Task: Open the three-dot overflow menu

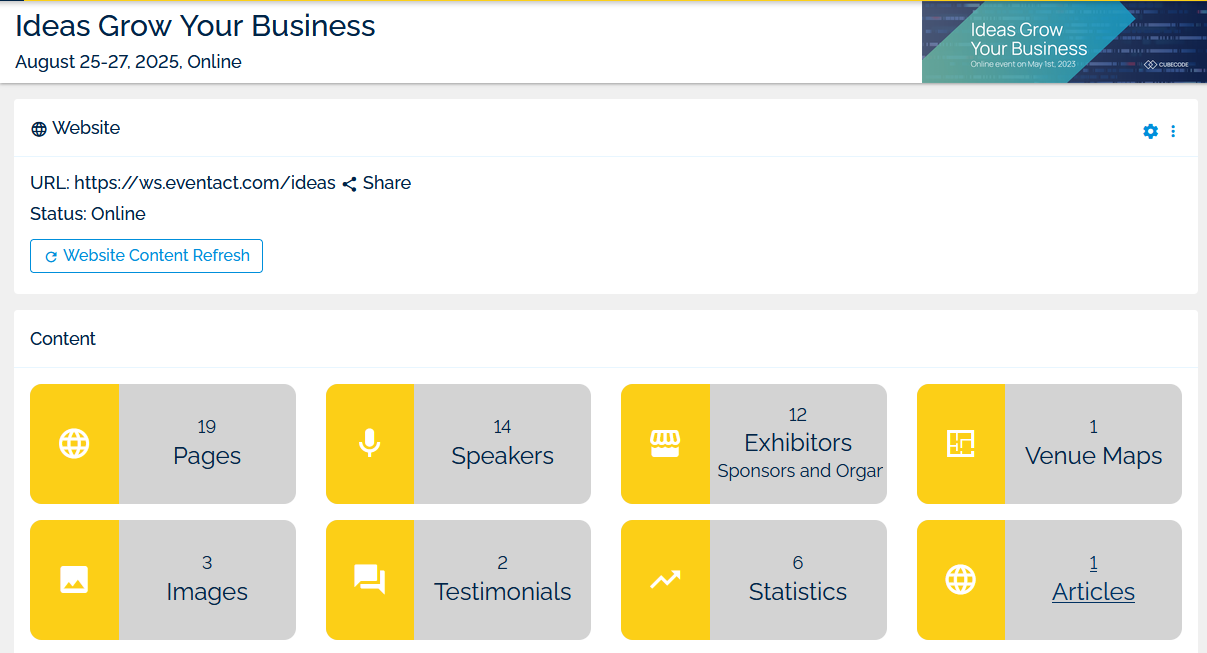Action: click(1173, 131)
